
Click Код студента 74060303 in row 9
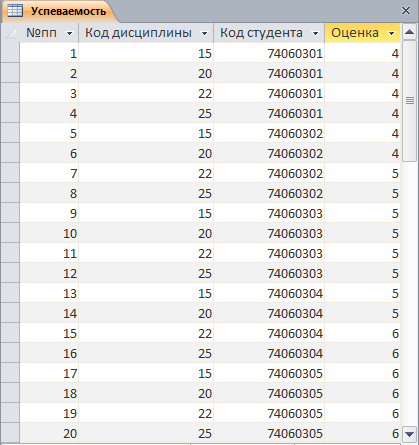[x=269, y=213]
